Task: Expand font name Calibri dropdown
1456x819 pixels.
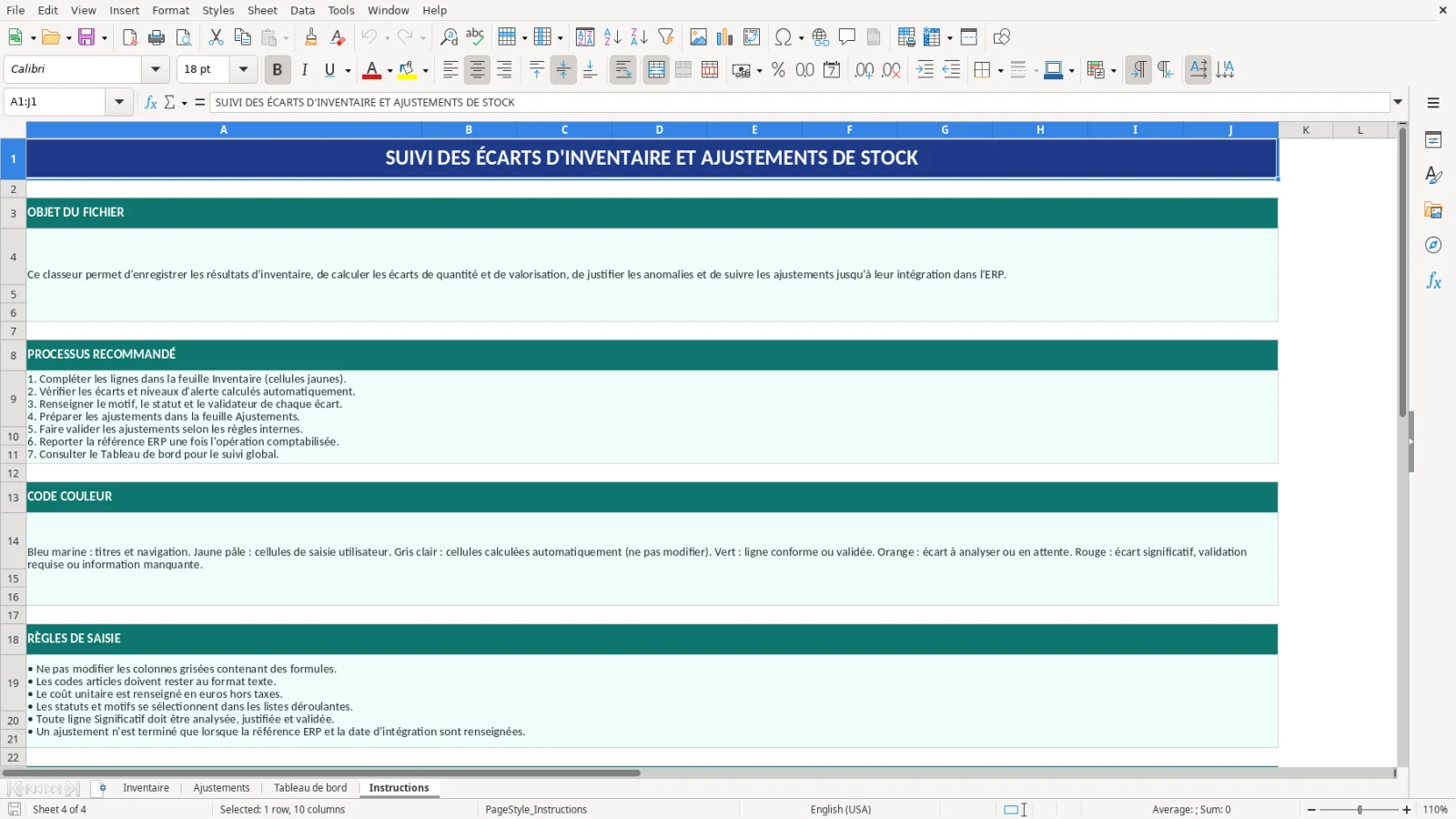Action: click(x=156, y=69)
